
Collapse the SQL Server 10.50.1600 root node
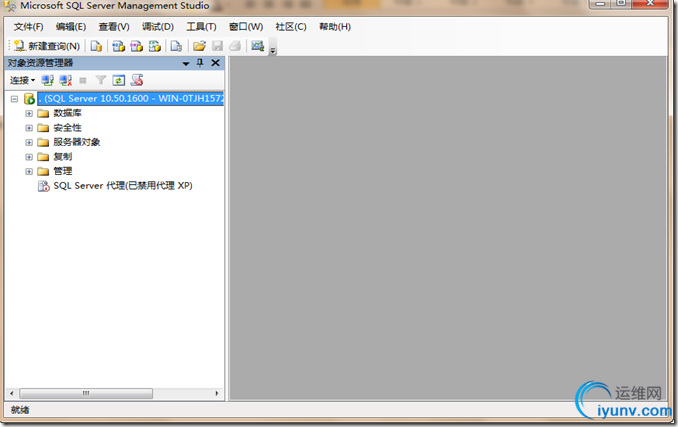(14, 99)
